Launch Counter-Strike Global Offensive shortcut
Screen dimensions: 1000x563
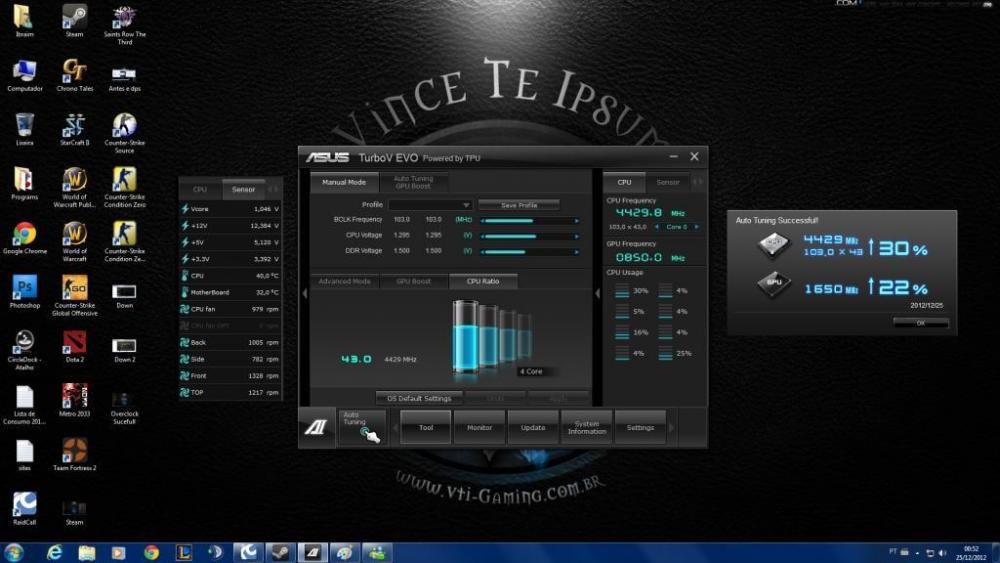pos(74,288)
